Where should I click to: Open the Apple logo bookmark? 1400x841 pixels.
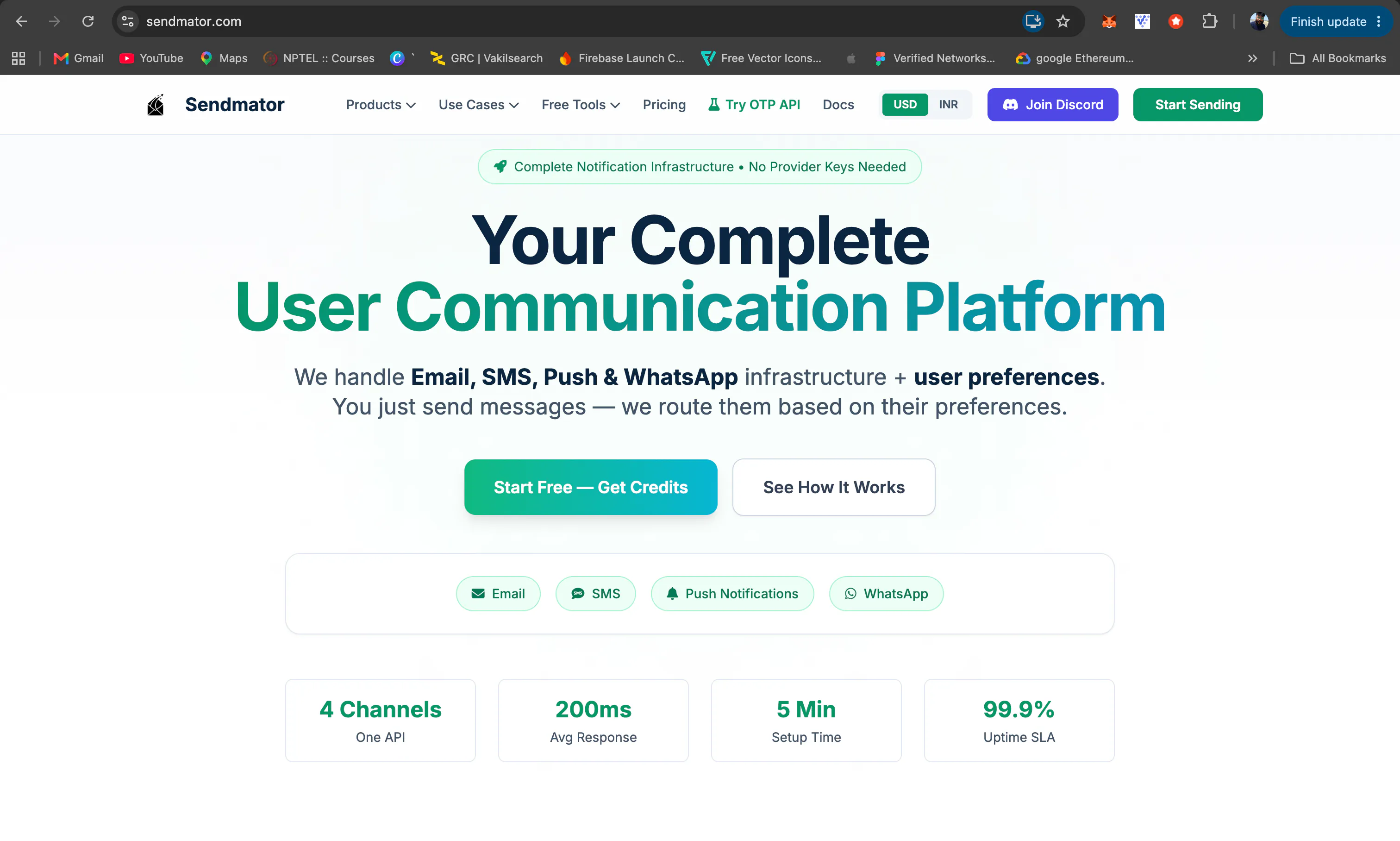(x=850, y=58)
